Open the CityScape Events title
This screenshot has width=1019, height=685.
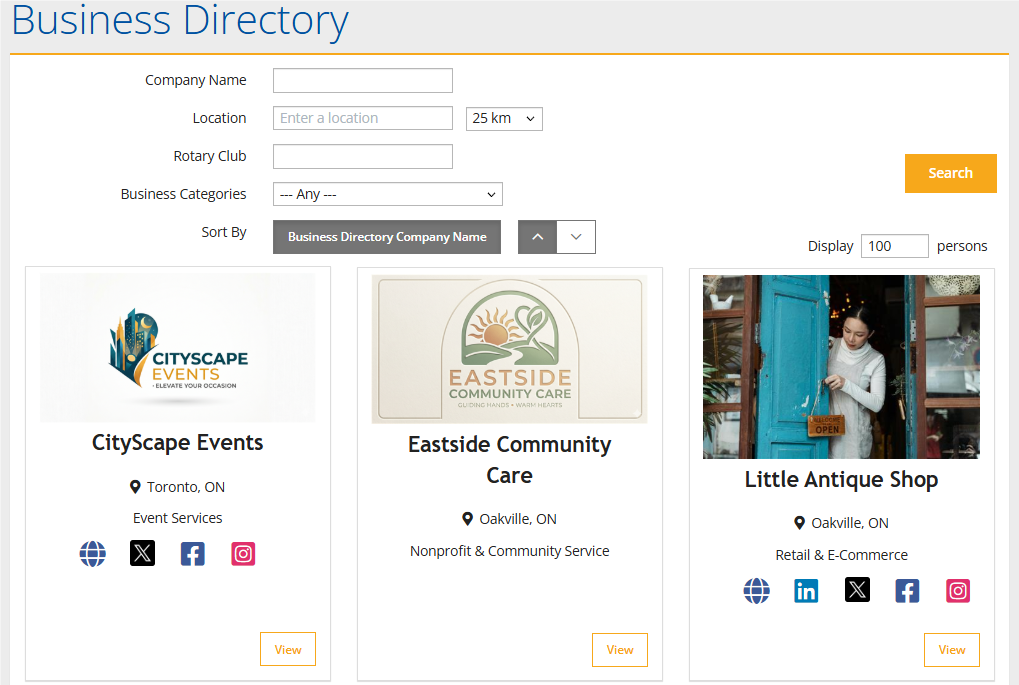[x=177, y=443]
